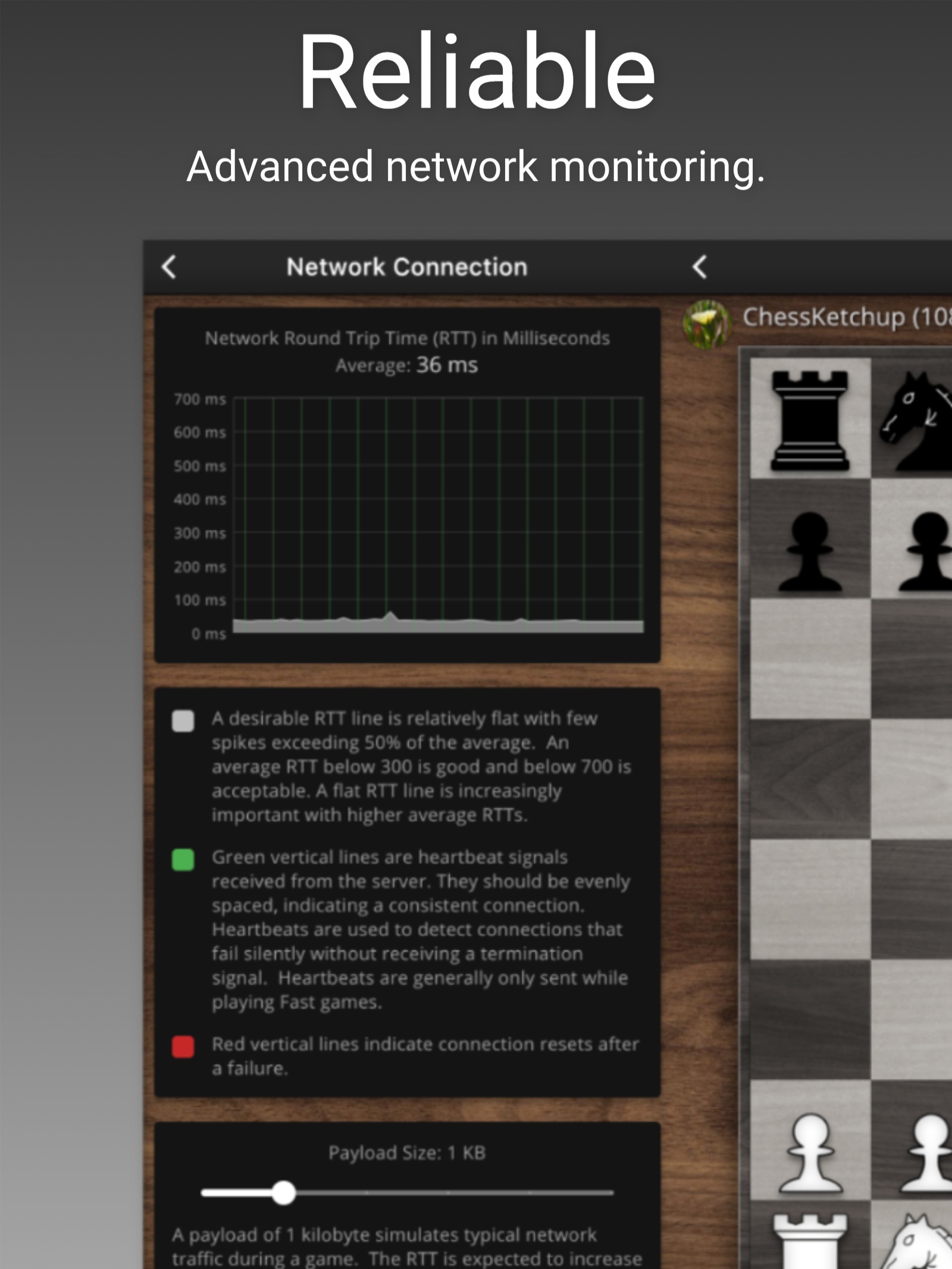Click the '500 ms' axis label
952x1269 pixels.
pos(200,466)
